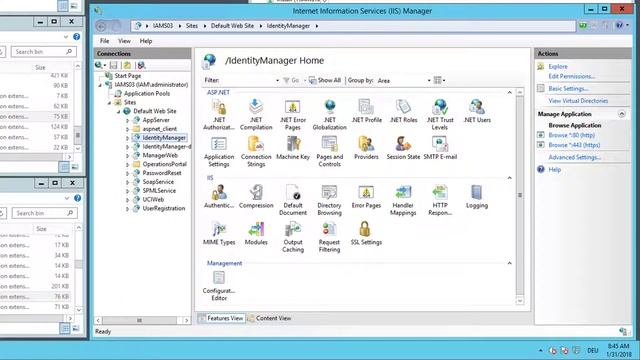The image size is (640, 360).
Task: Collapse the Management group section
Action: click(509, 263)
